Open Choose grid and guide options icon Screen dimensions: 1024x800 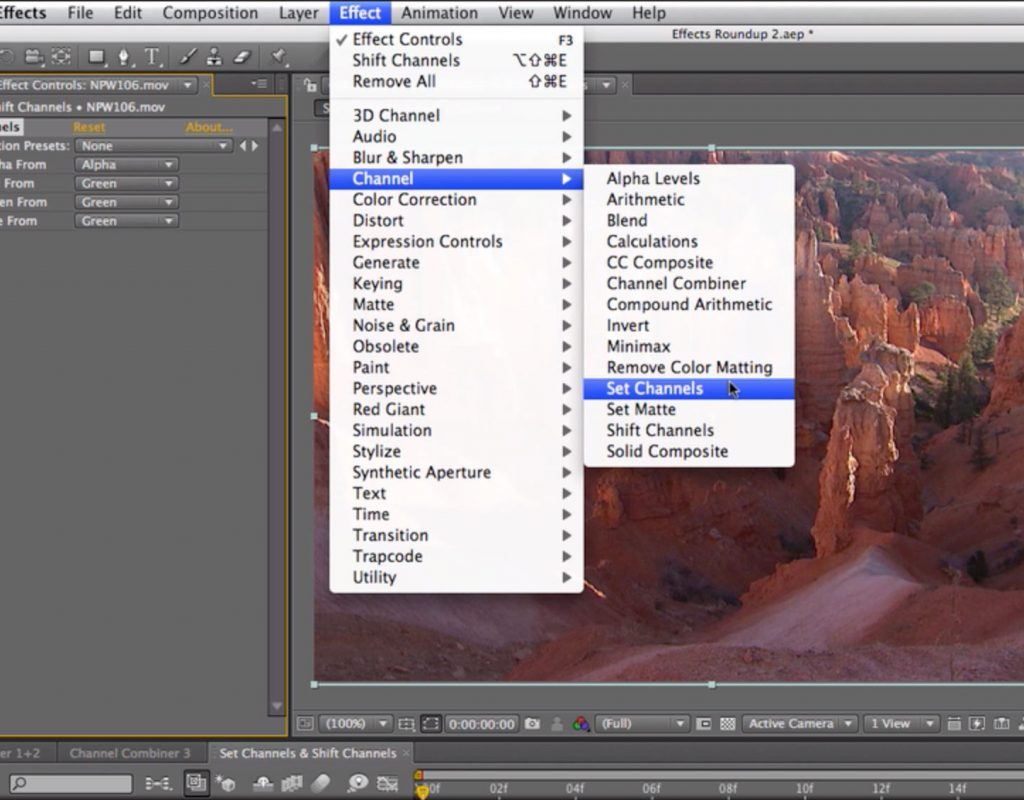406,724
